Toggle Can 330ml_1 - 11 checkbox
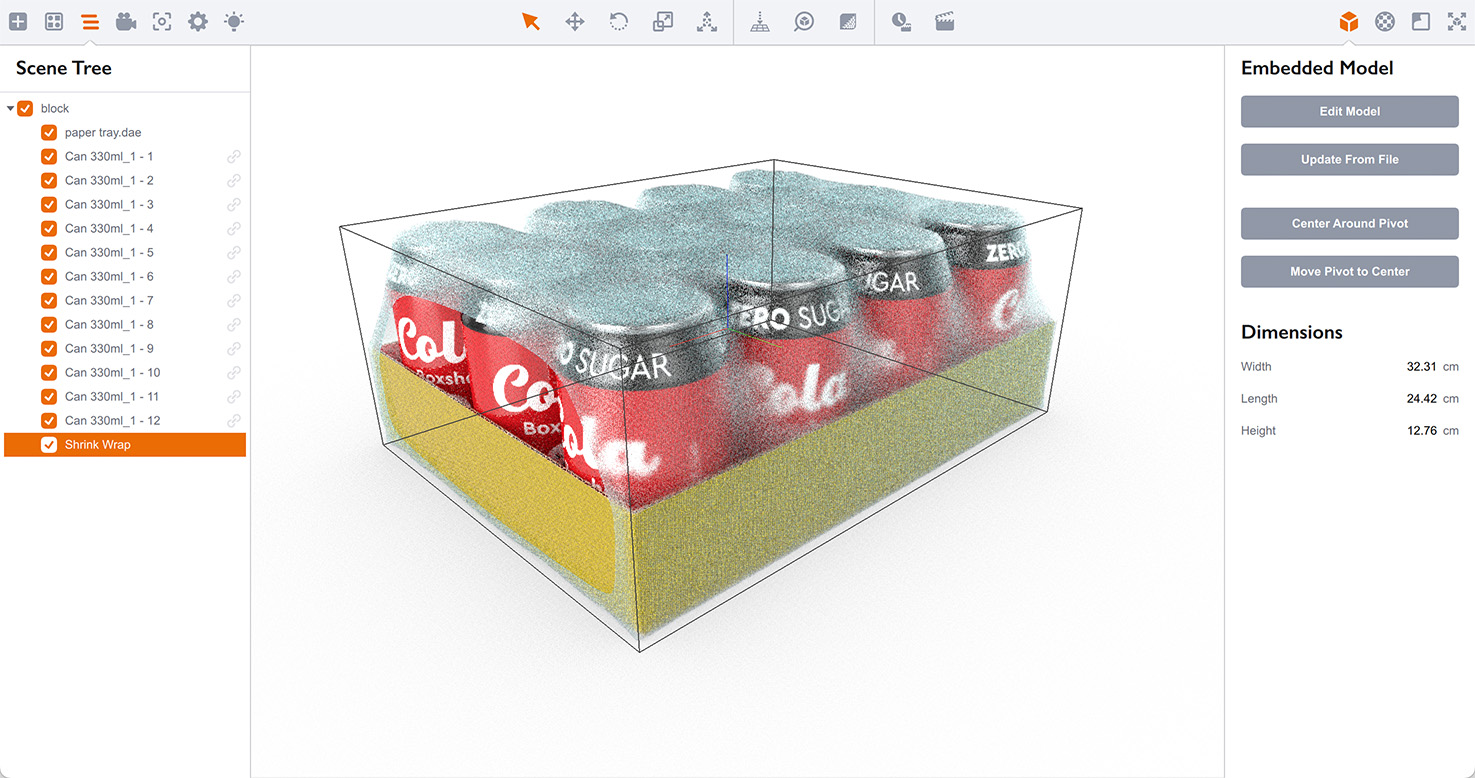This screenshot has width=1475, height=778. 49,396
